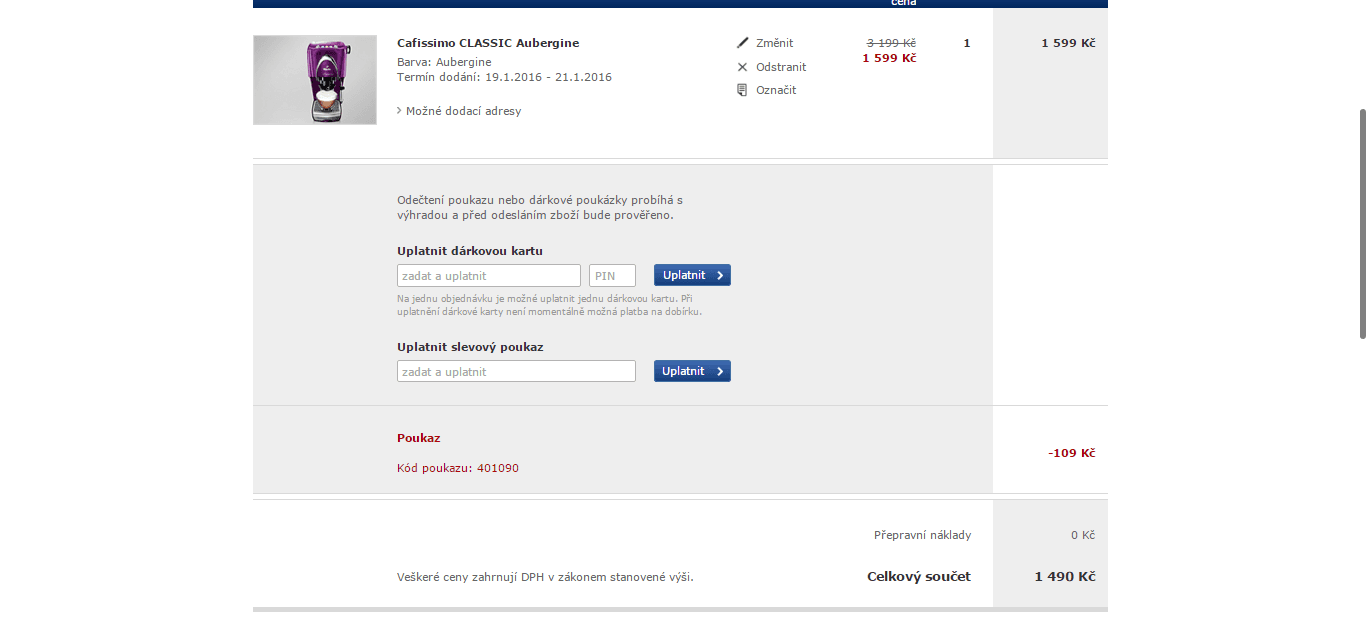
Task: Click the arrow on the gift card Uplatnit button
Action: click(720, 275)
